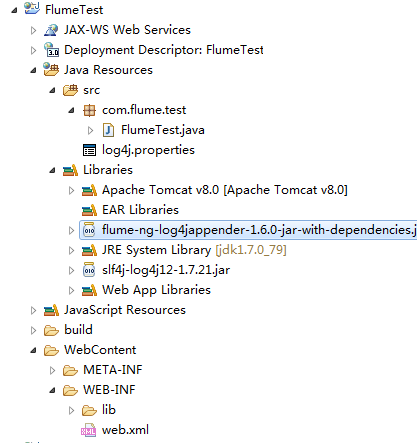Screen dimensions: 417x443
Task: Click the Web App Libraries icon
Action: (89, 290)
